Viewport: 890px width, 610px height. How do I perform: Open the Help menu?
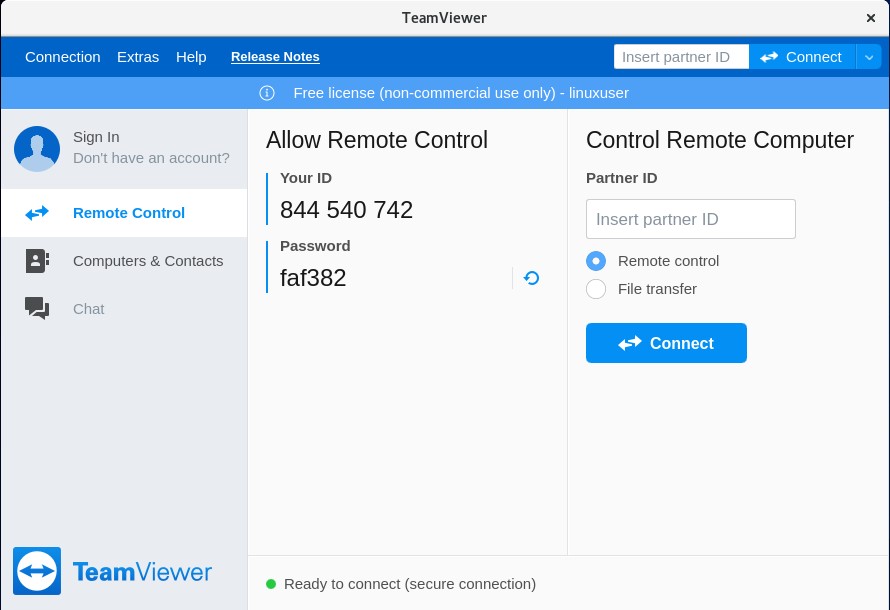click(191, 57)
